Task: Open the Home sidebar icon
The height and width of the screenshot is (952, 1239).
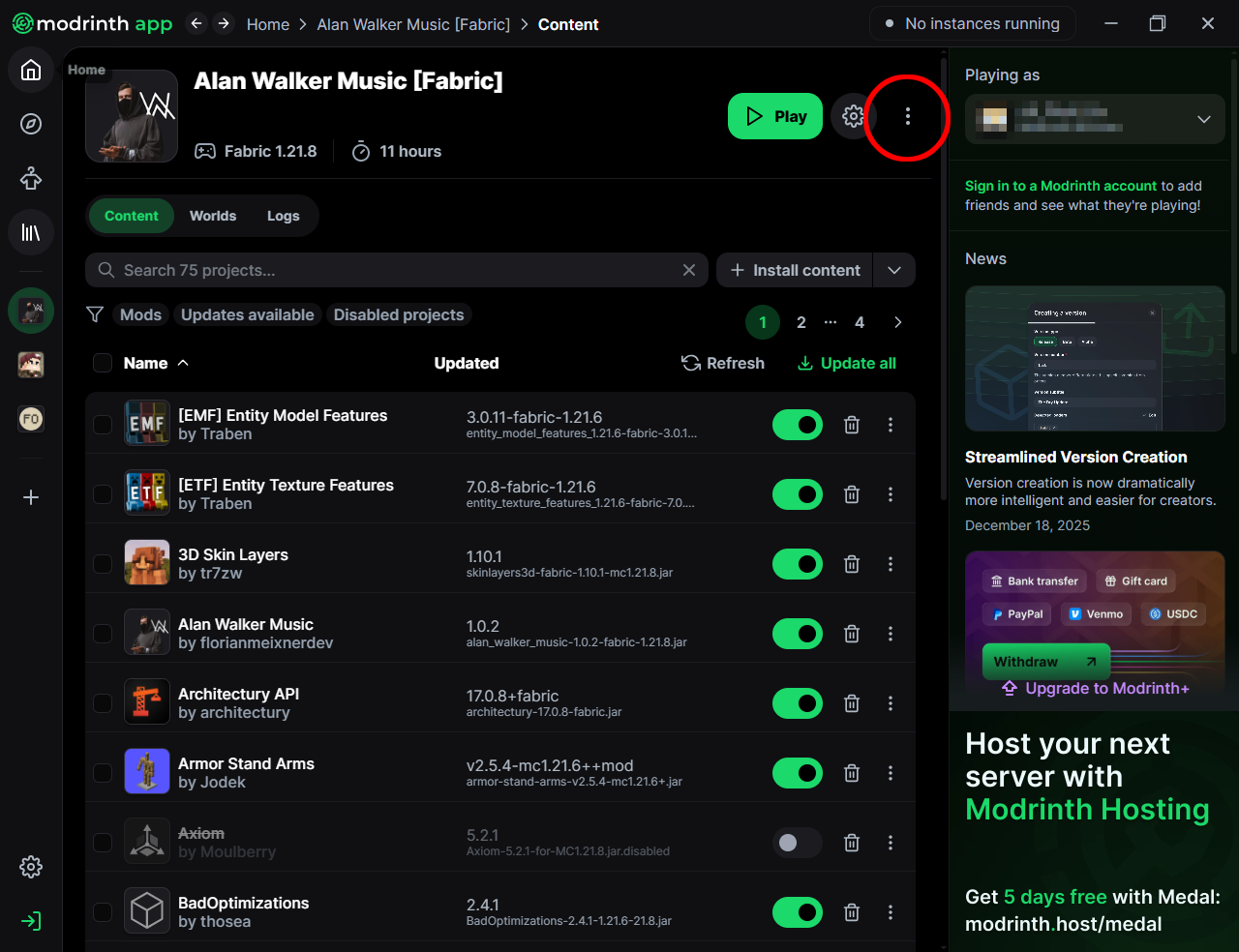Action: click(31, 70)
